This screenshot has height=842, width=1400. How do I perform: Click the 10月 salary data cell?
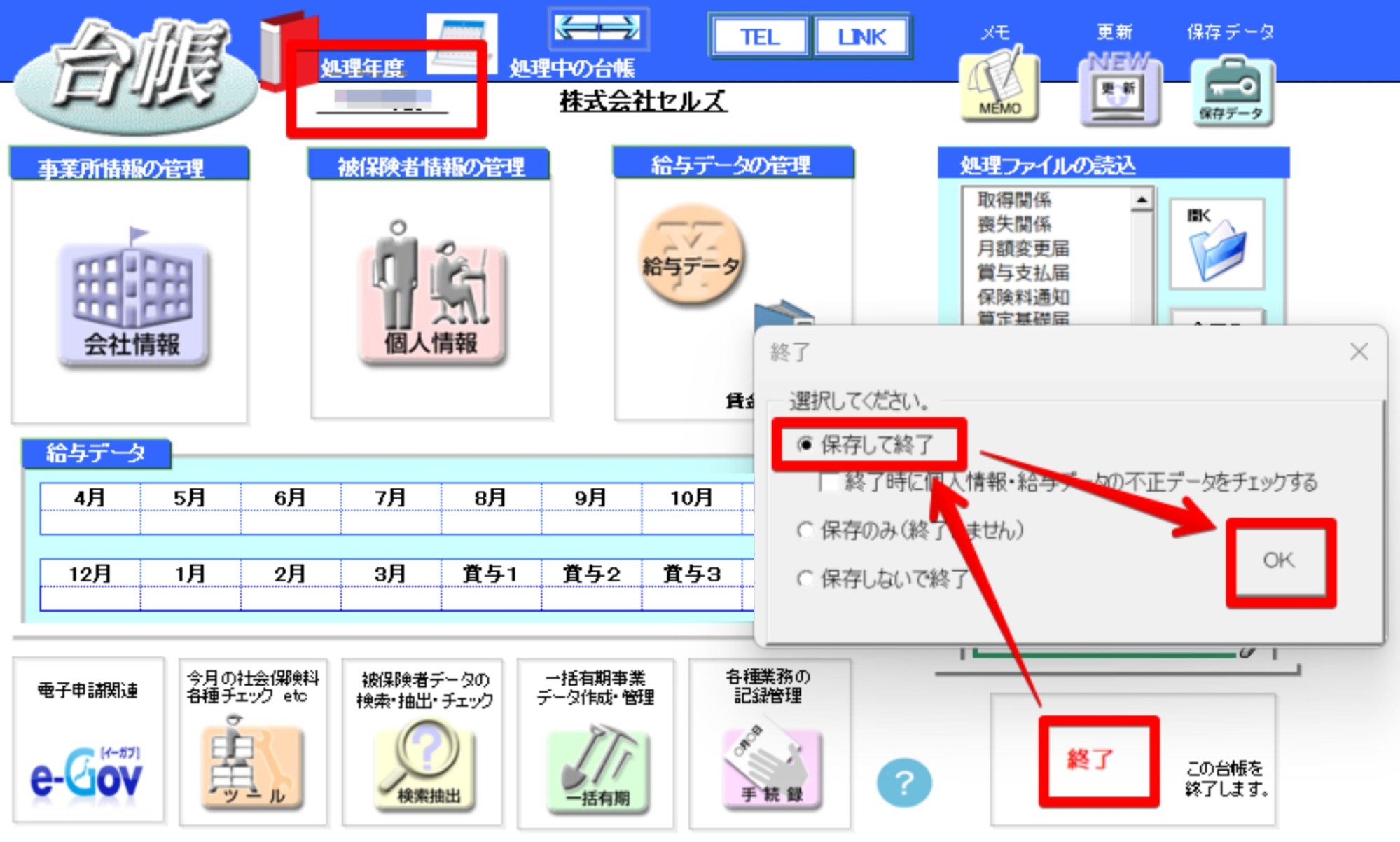pyautogui.click(x=692, y=523)
